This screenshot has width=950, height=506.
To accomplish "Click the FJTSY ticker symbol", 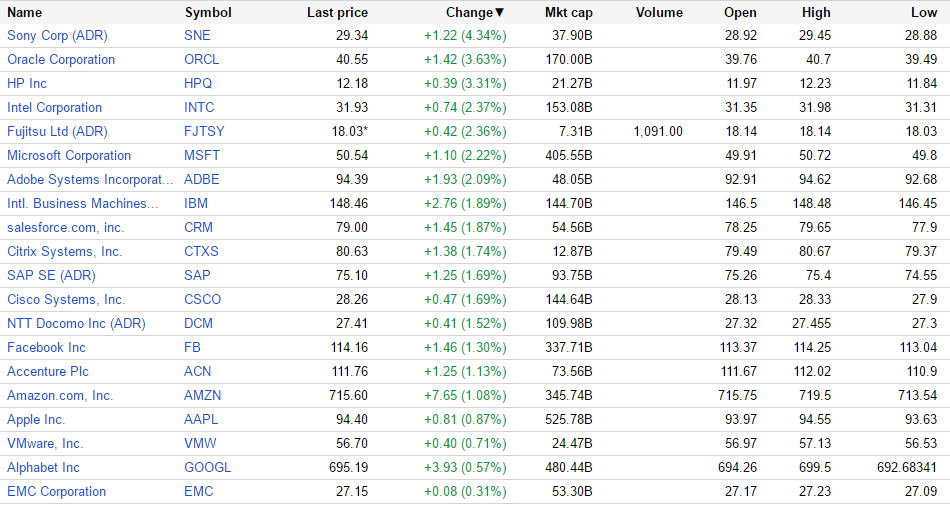I will (x=204, y=131).
